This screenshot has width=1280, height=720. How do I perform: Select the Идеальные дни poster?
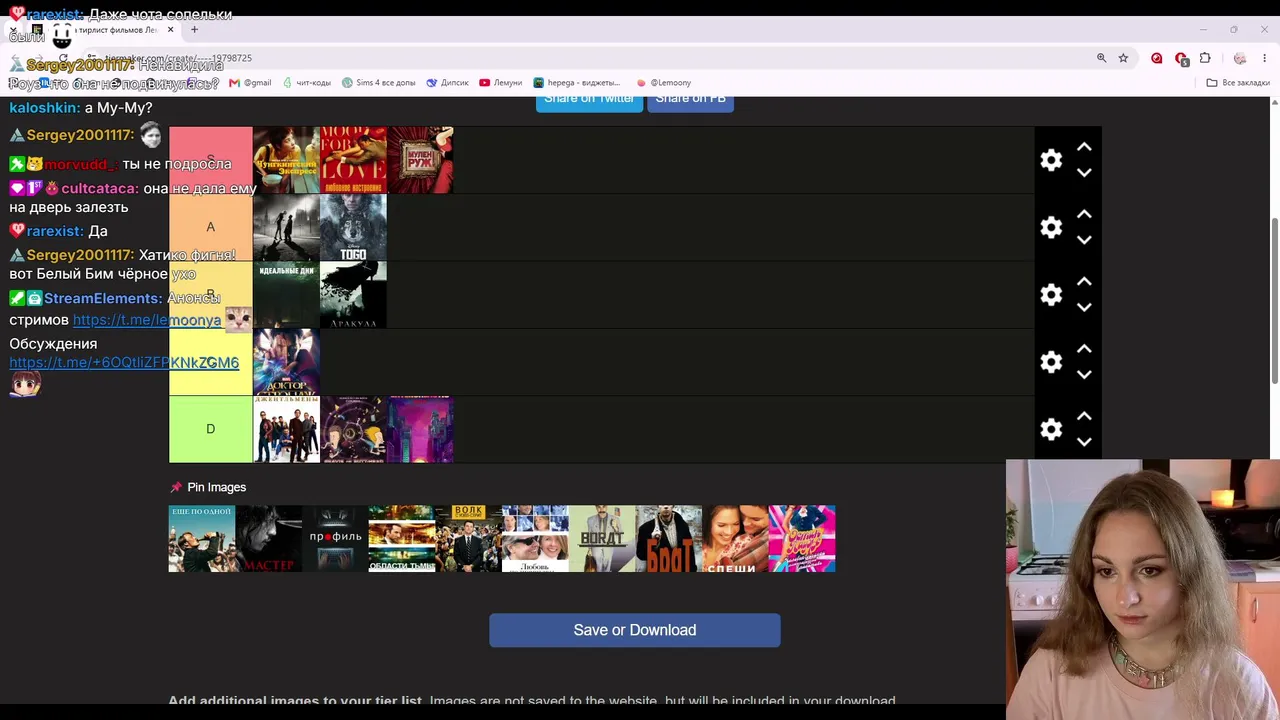click(286, 294)
